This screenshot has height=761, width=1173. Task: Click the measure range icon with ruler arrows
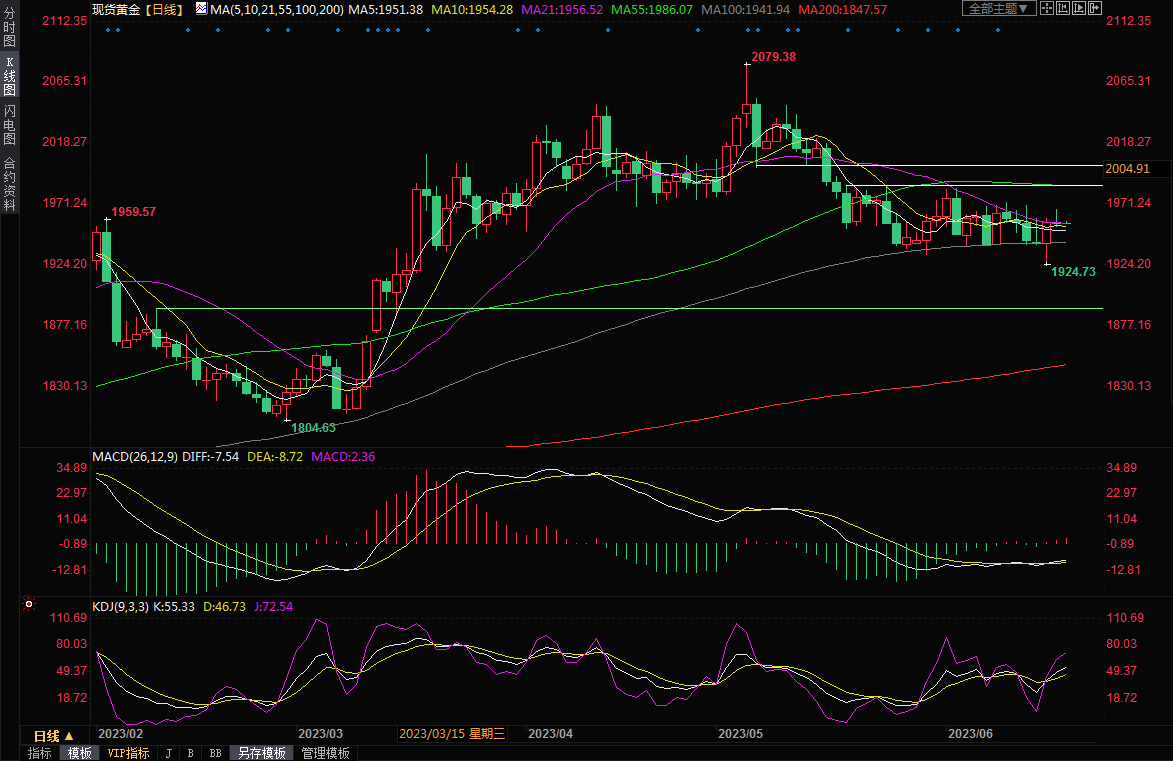click(x=1063, y=9)
